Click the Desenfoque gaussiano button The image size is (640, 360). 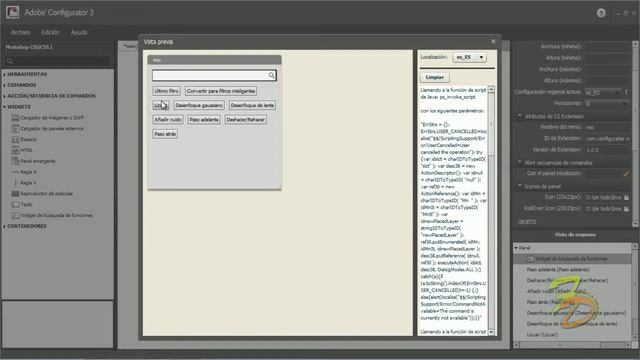(199, 105)
